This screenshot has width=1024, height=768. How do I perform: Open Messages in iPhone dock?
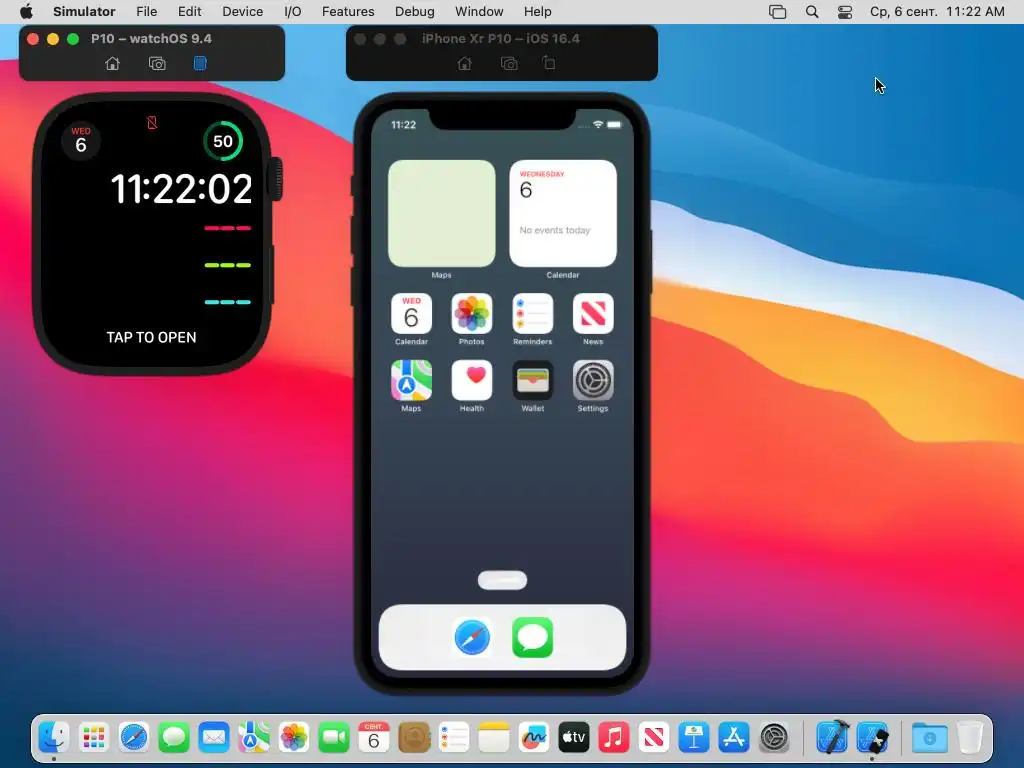532,637
